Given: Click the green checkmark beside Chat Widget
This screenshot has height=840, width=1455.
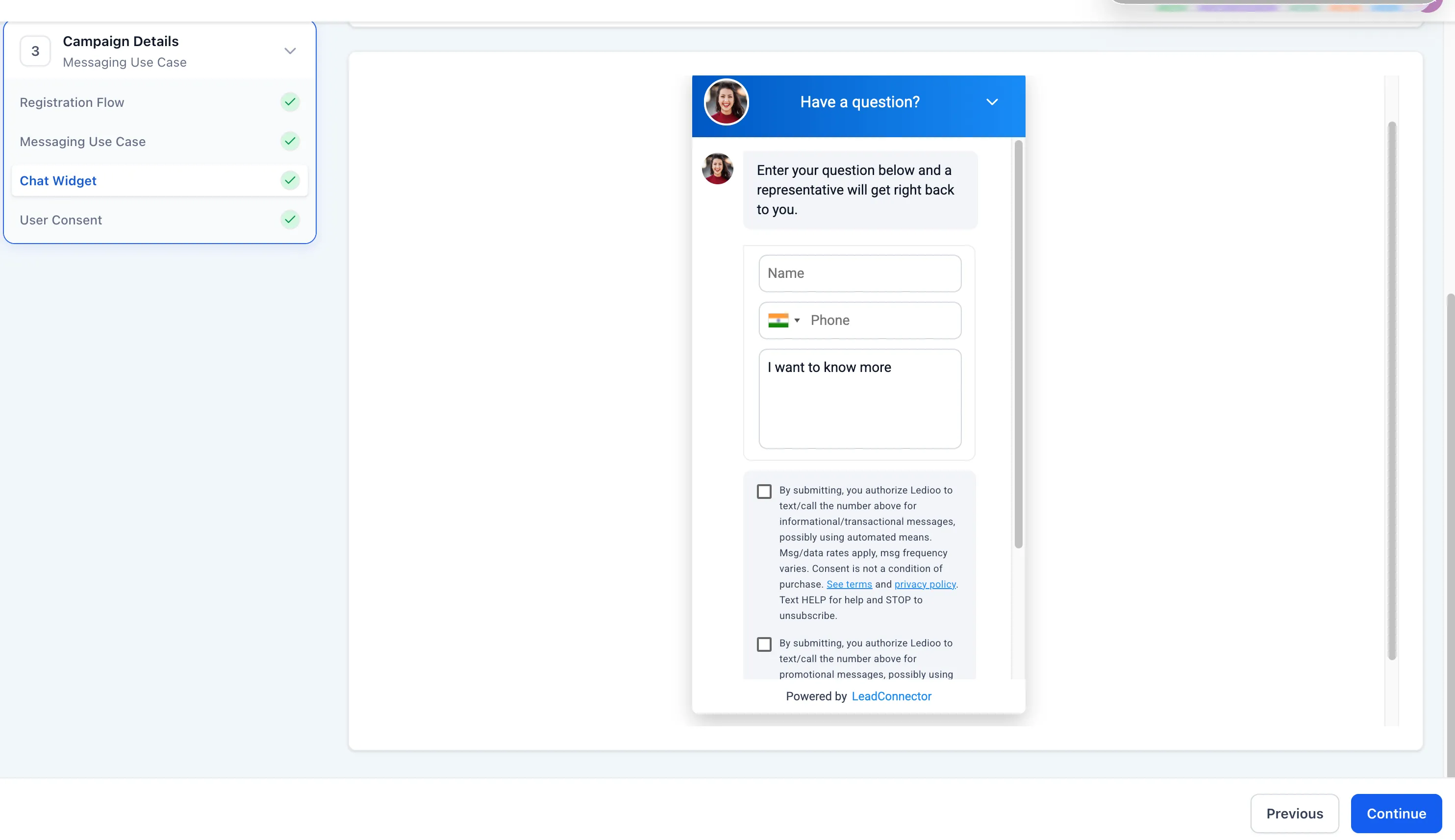Looking at the screenshot, I should click(x=290, y=180).
